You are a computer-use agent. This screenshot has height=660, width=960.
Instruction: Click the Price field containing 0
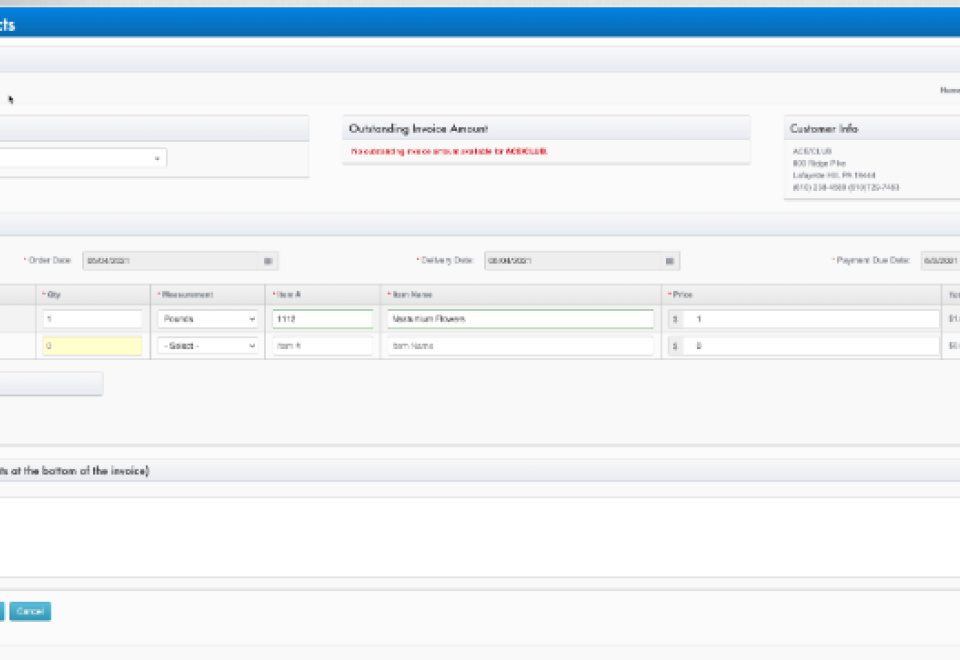pyautogui.click(x=811, y=346)
